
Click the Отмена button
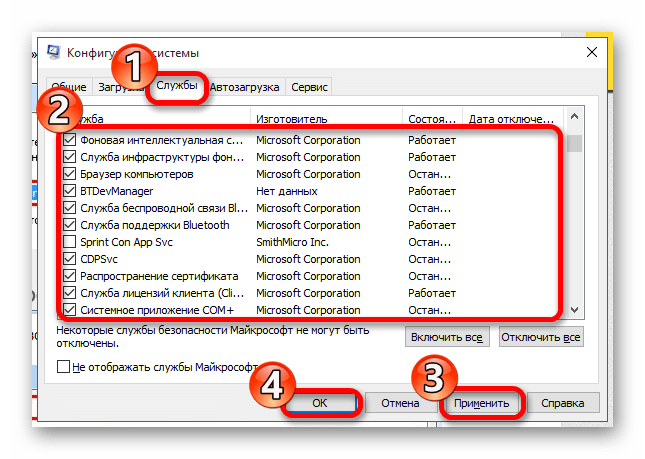click(400, 403)
